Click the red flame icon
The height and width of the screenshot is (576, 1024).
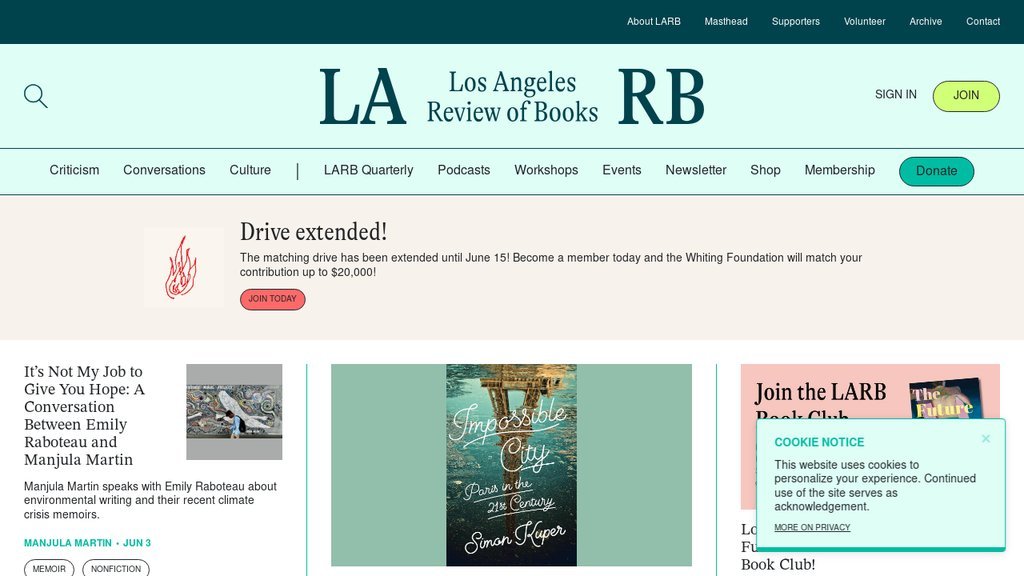181,267
